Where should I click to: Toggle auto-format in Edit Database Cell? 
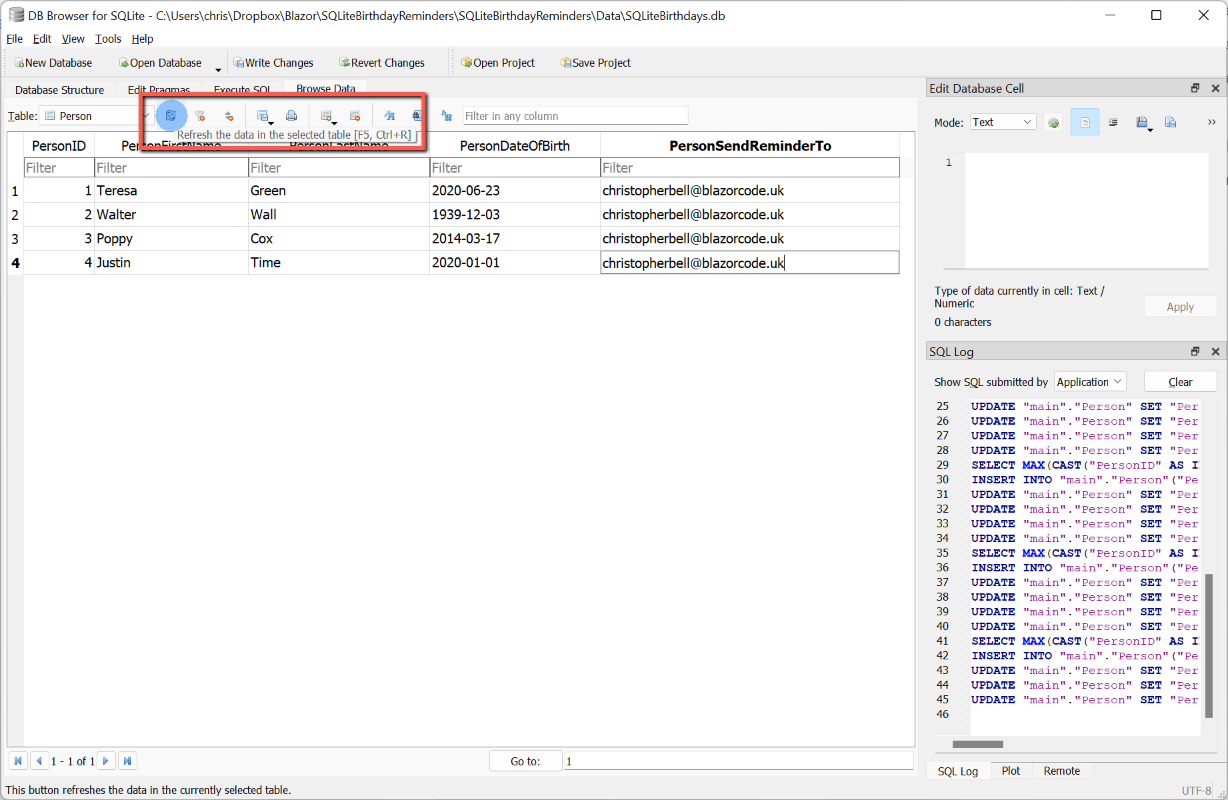[1053, 122]
